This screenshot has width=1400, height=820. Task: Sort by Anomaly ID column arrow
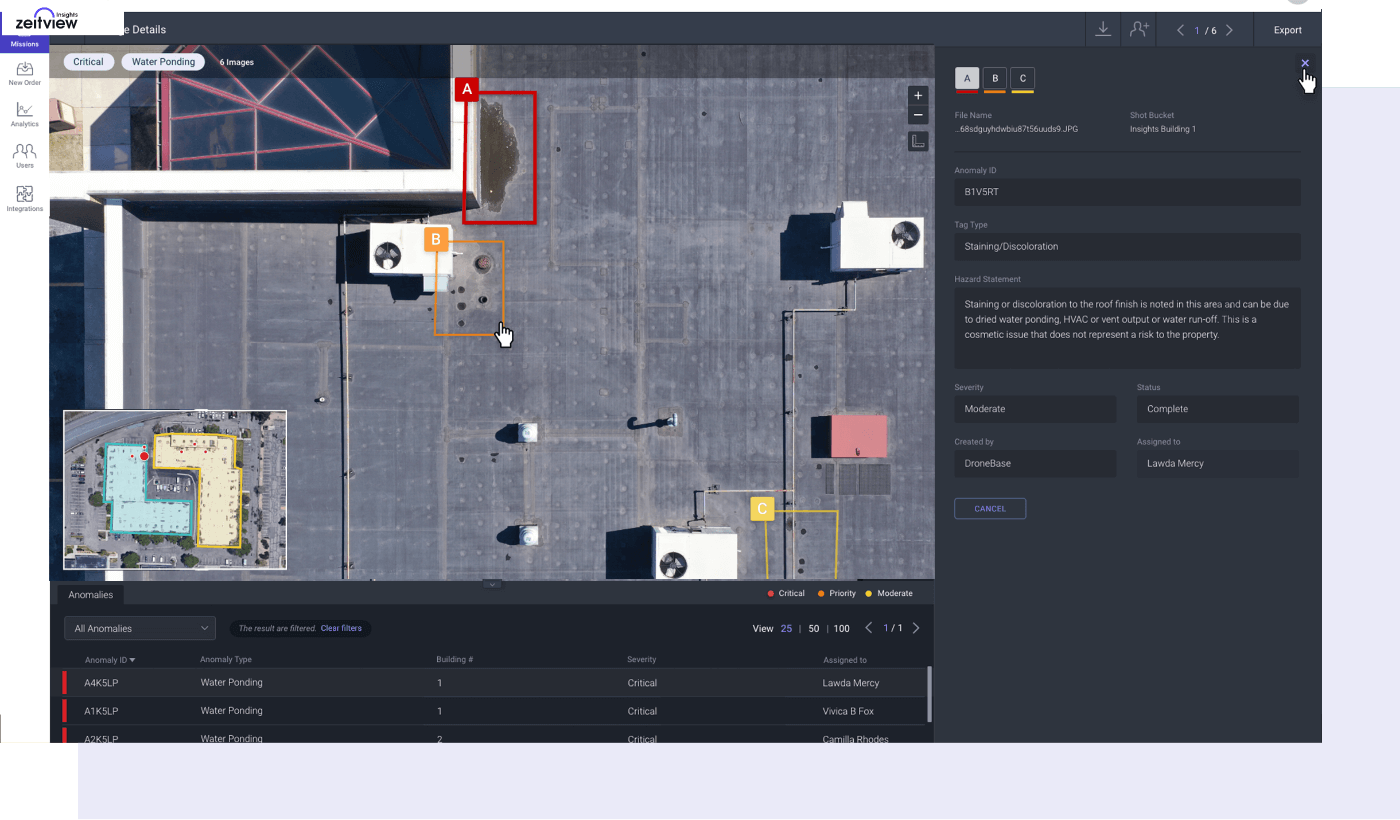point(134,660)
